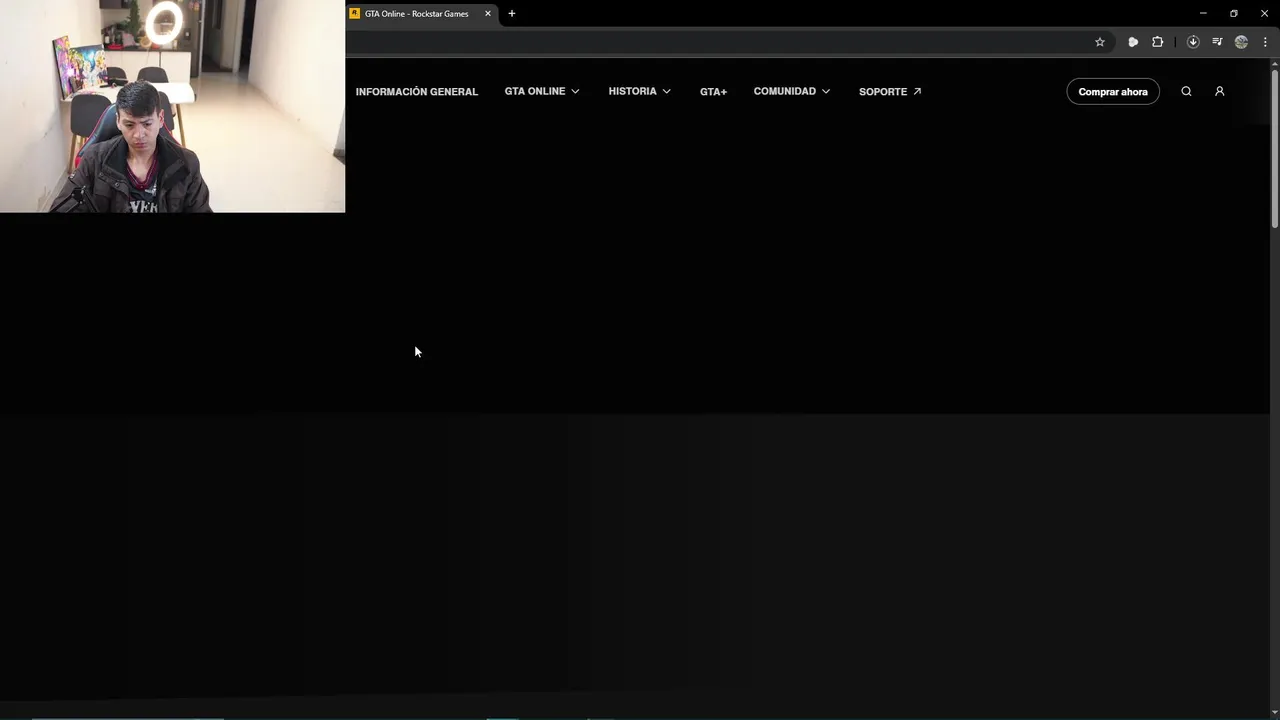1280x720 pixels.
Task: Open the media controls music icon
Action: 1217,42
